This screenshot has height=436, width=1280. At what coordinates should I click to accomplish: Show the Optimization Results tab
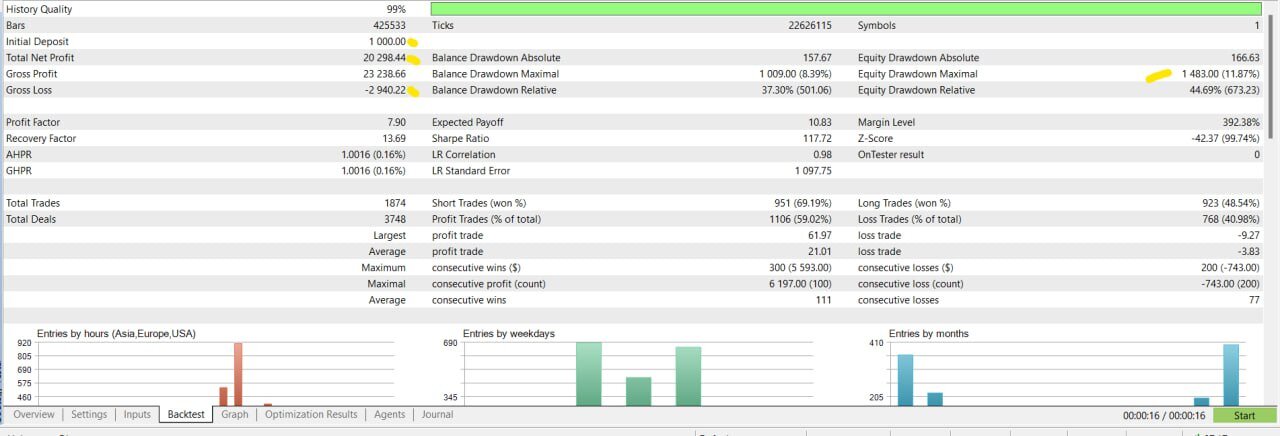tap(311, 415)
